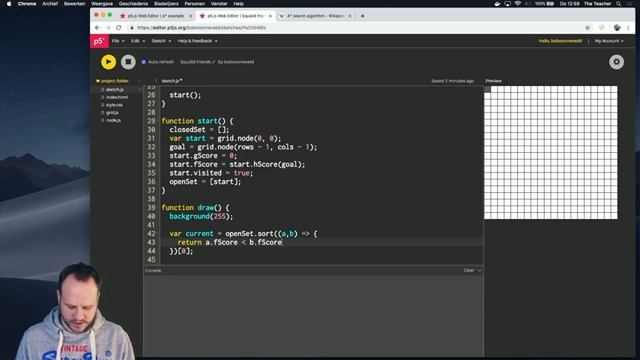Viewport: 640px width, 360px height.
Task: Close the Wikipedia A* search tab
Action: [x=350, y=16]
